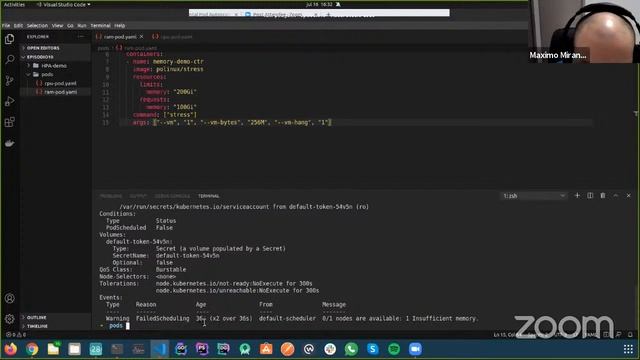
Task: Maximize the terminal panel with caret icon
Action: tap(616, 196)
